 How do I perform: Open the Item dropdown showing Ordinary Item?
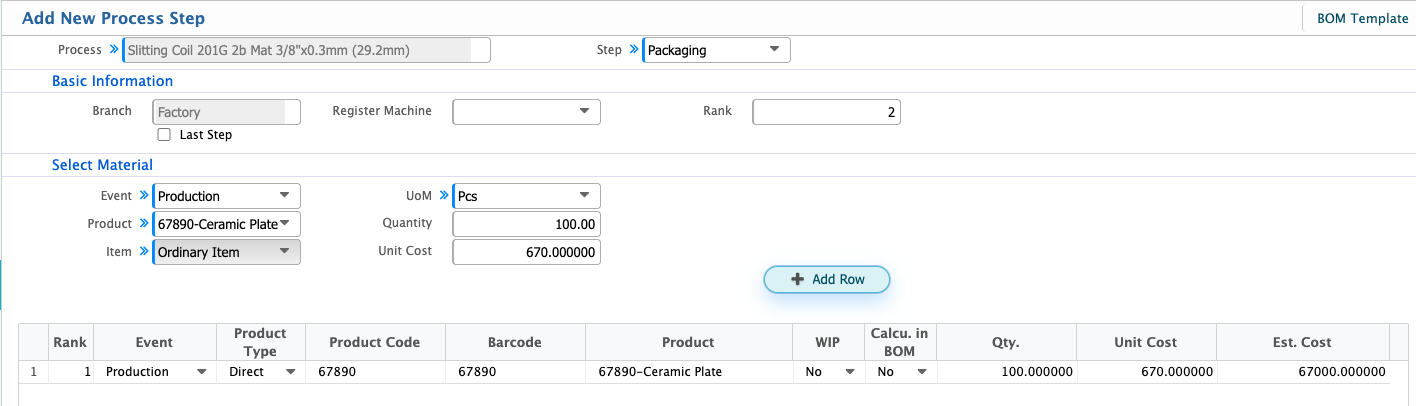point(227,252)
